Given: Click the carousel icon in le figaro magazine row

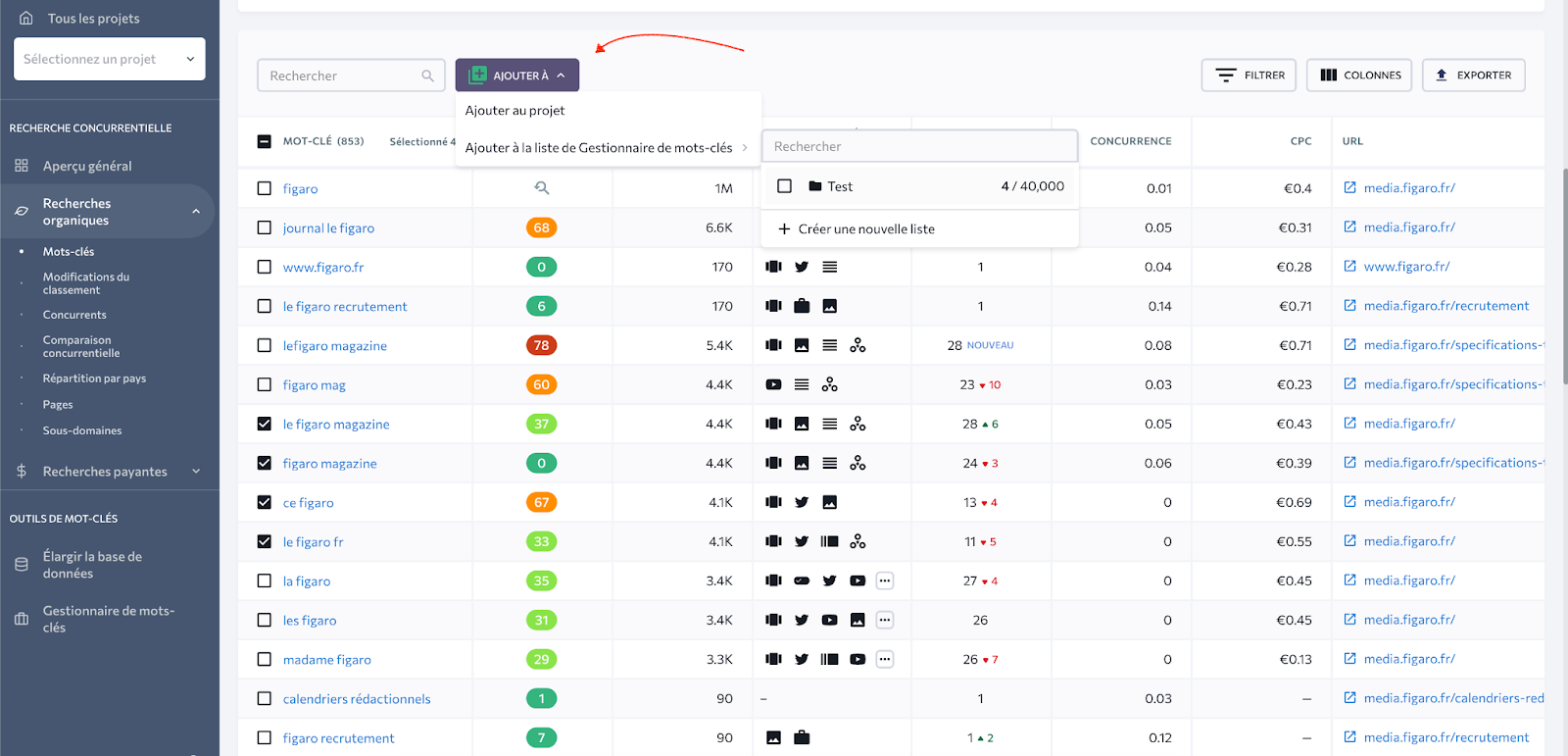Looking at the screenshot, I should coord(773,424).
